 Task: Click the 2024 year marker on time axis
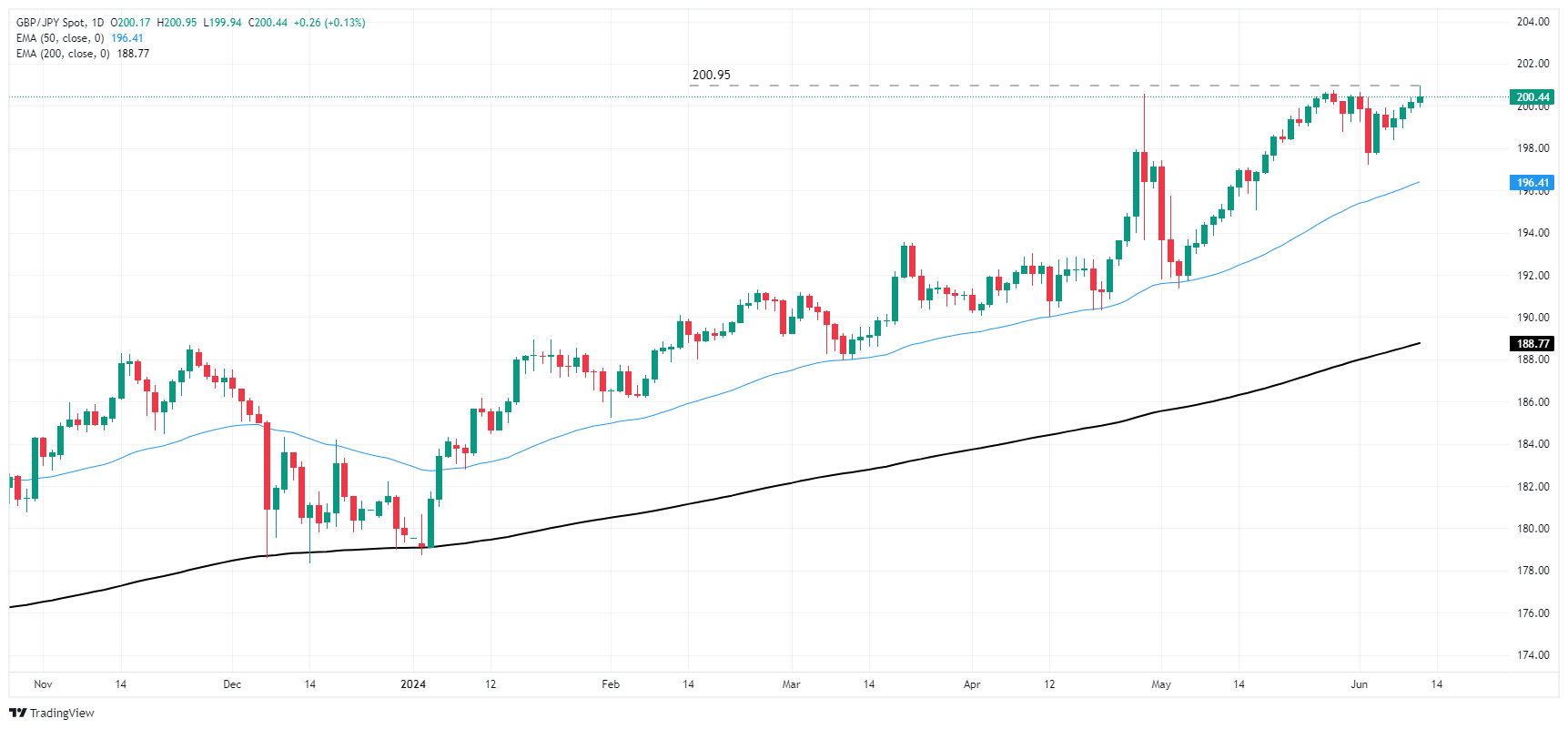(413, 684)
